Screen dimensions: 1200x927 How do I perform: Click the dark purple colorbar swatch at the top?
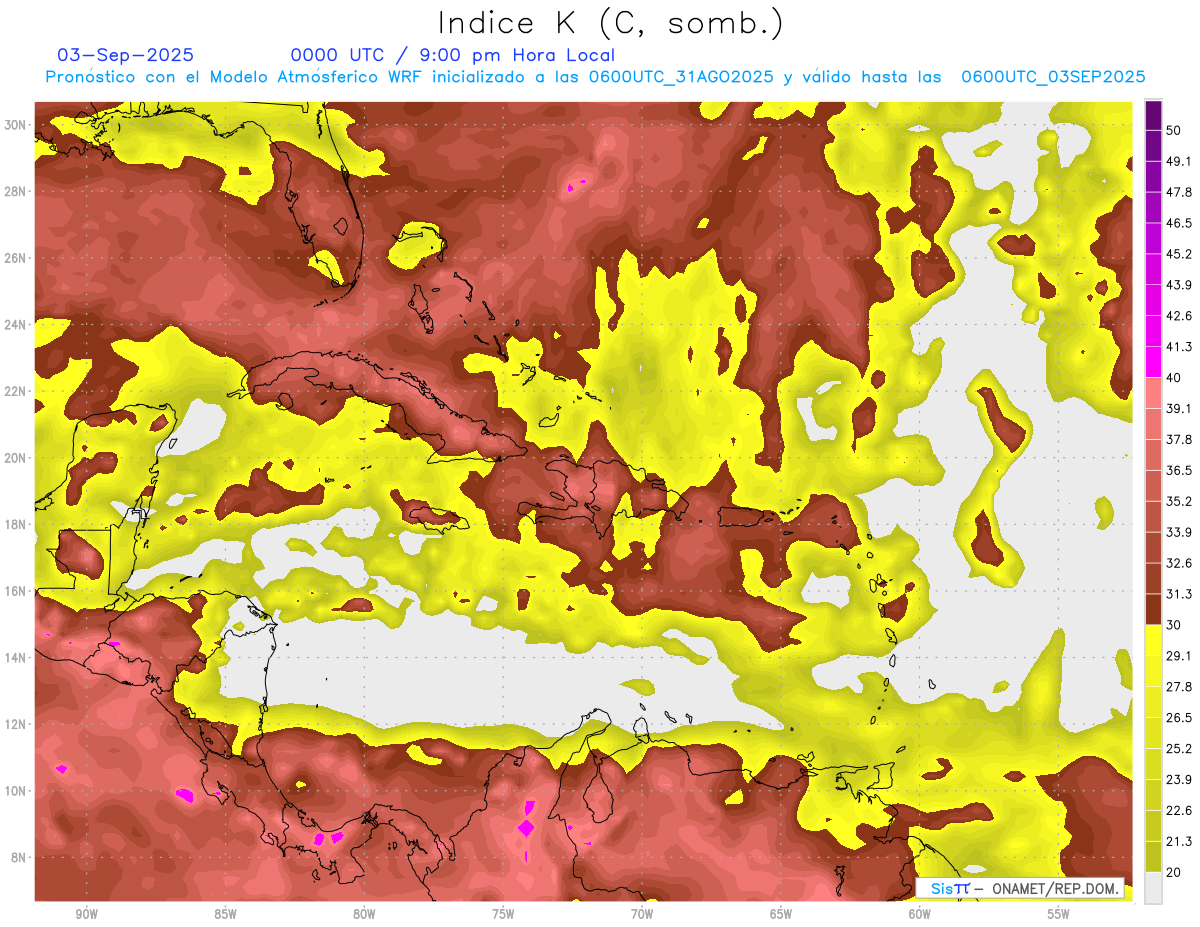click(1153, 115)
